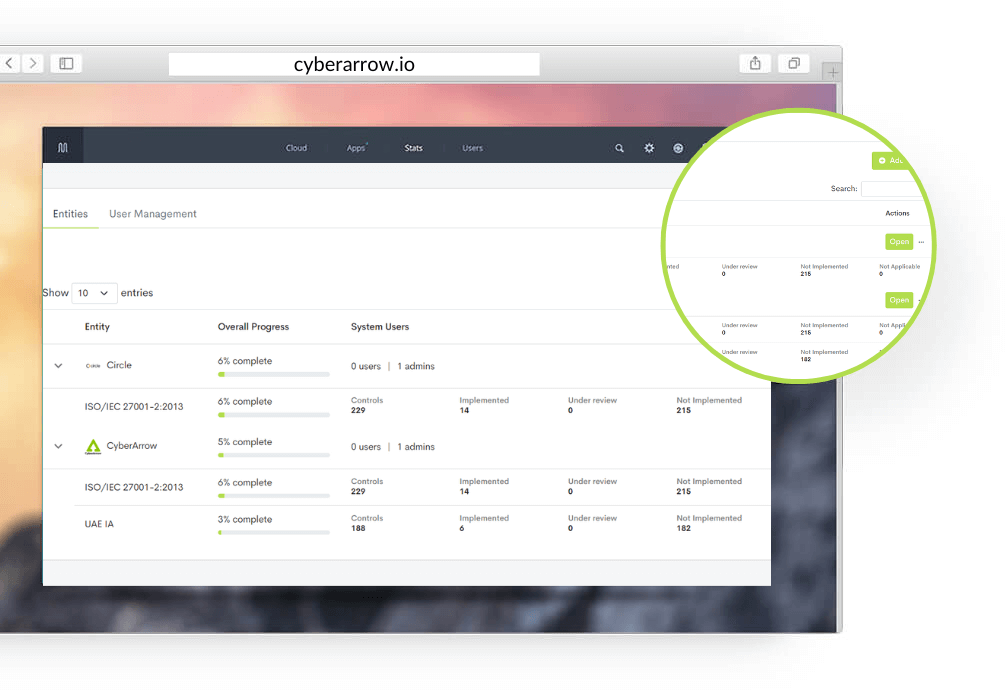The image size is (1006, 691).
Task: Click UAE IA 3% complete progress bar
Action: (x=274, y=533)
